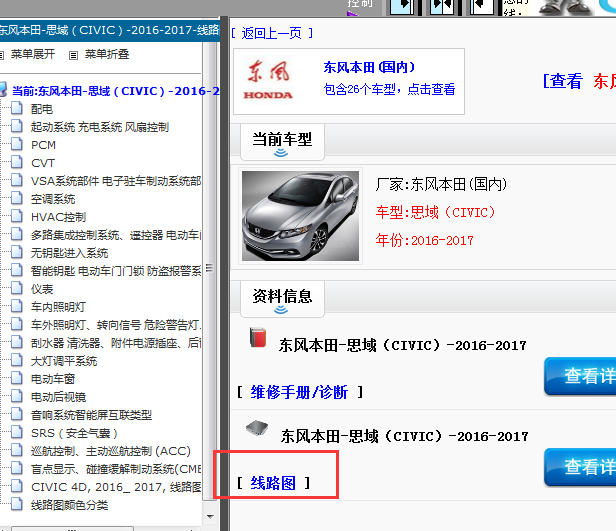Click page icon beside 起动系统 充电系统 风扇控制
This screenshot has width=616, height=531.
tap(16, 126)
